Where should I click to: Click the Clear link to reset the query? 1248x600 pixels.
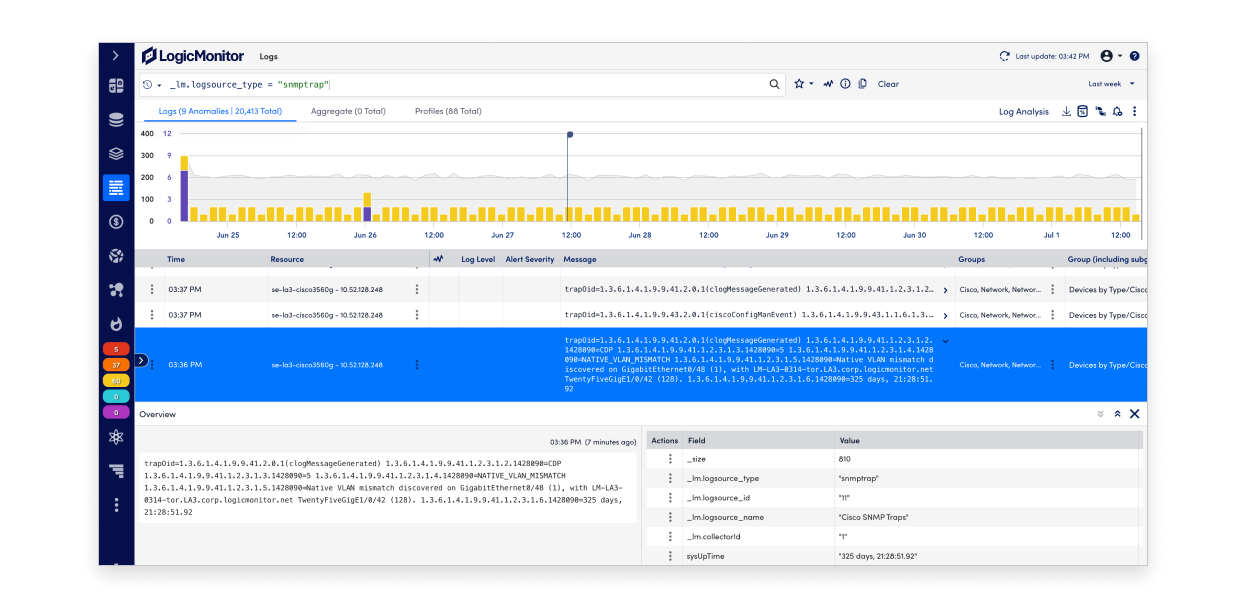point(887,84)
